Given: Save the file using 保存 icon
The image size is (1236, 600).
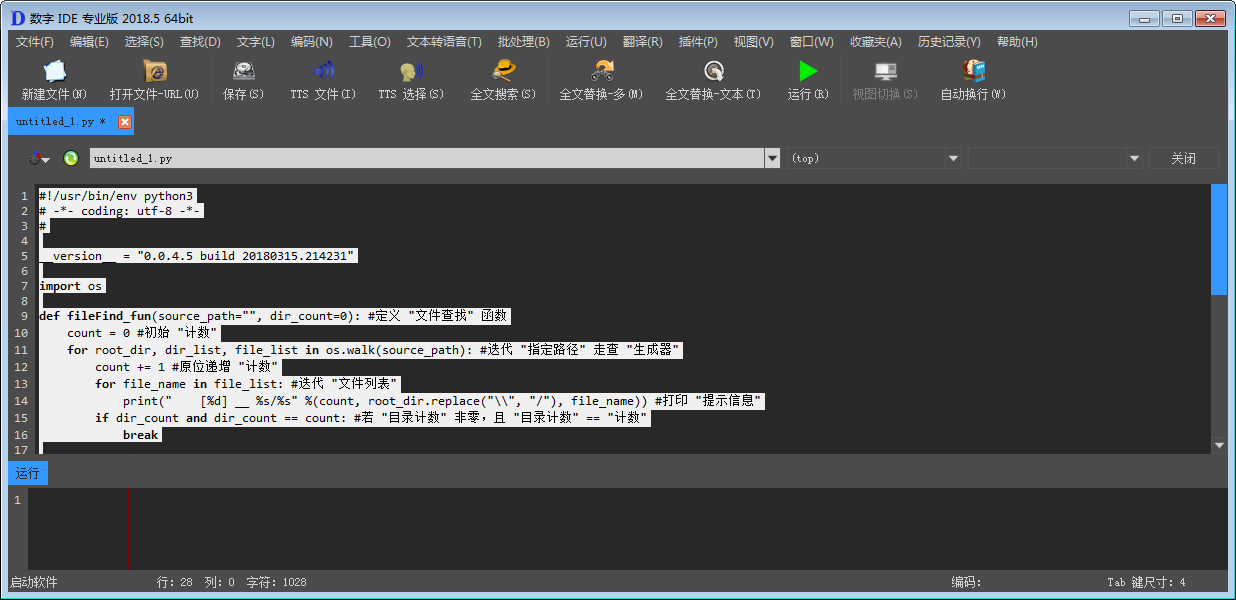Looking at the screenshot, I should point(242,80).
